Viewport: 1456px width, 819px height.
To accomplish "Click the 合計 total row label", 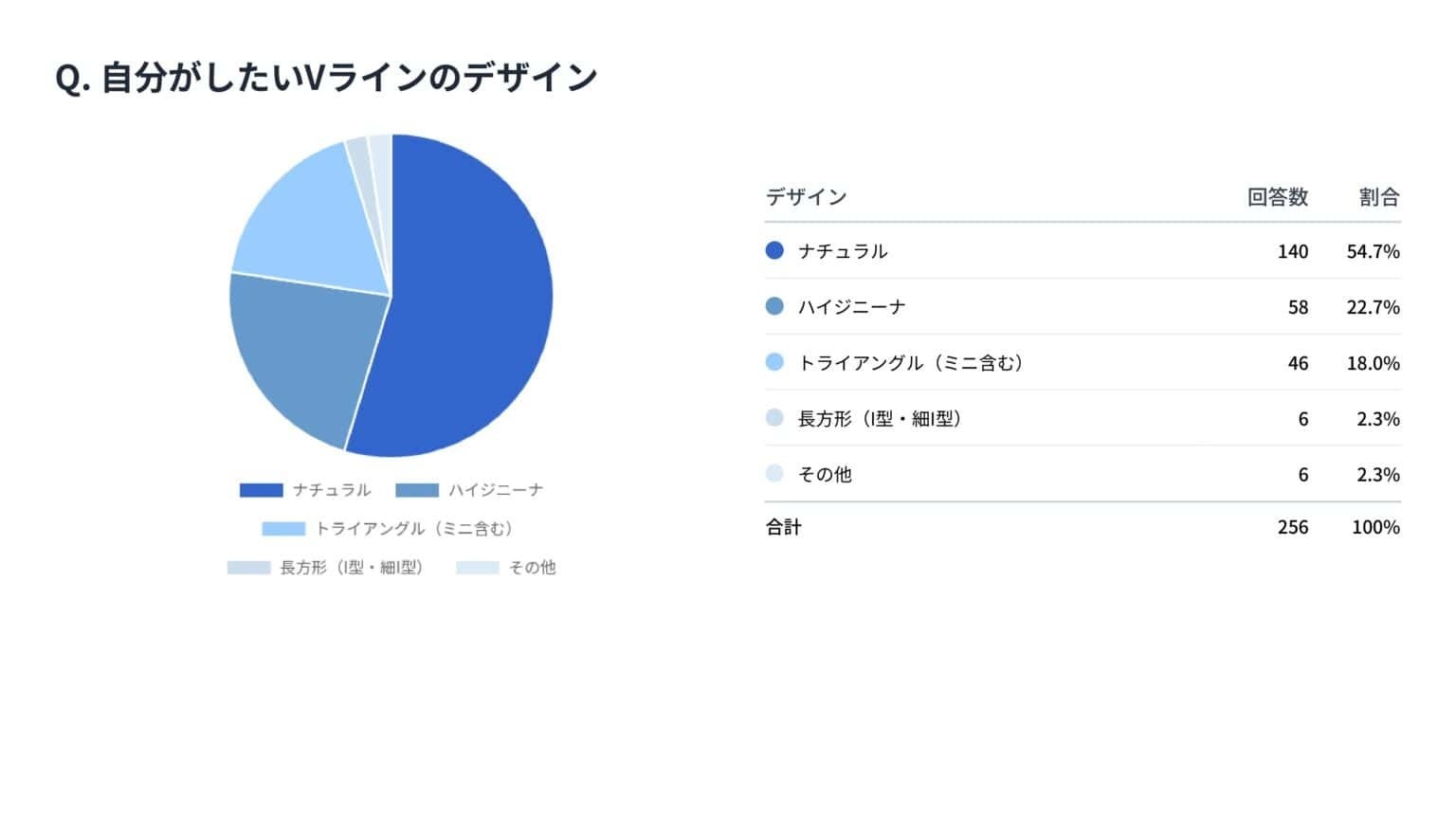I will coord(783,527).
